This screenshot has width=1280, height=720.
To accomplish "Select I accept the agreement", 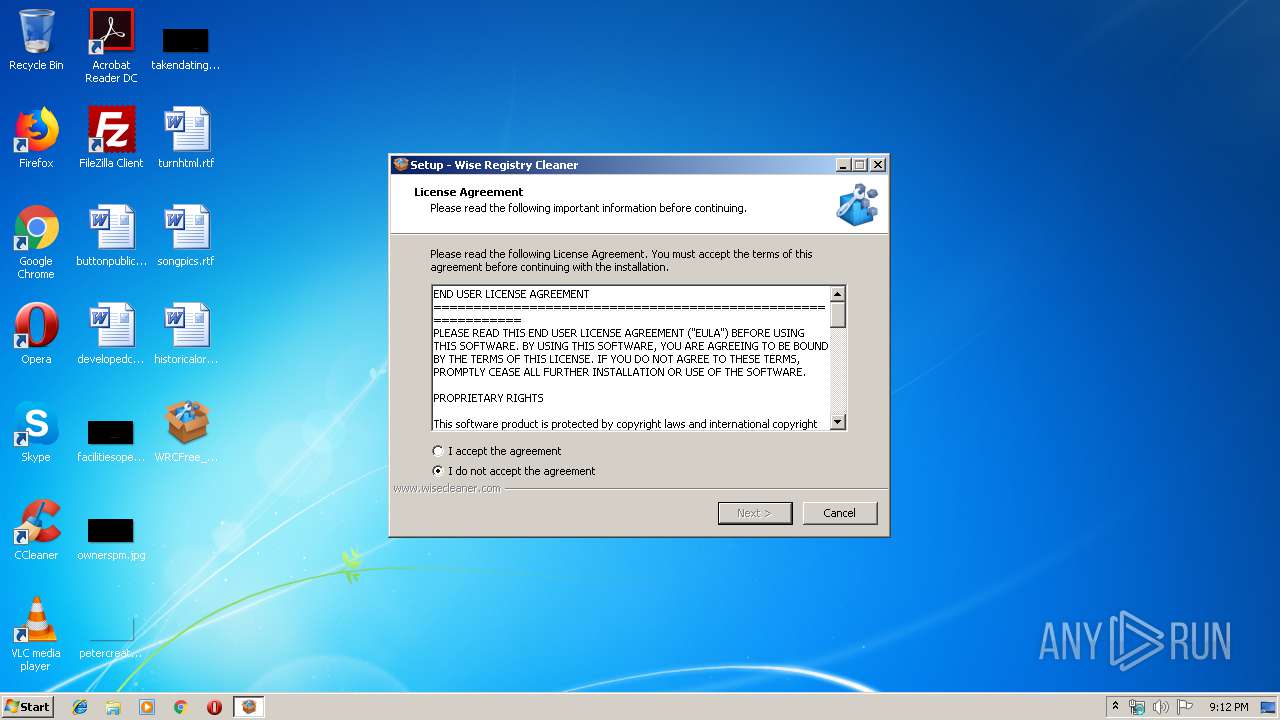I will [497, 451].
